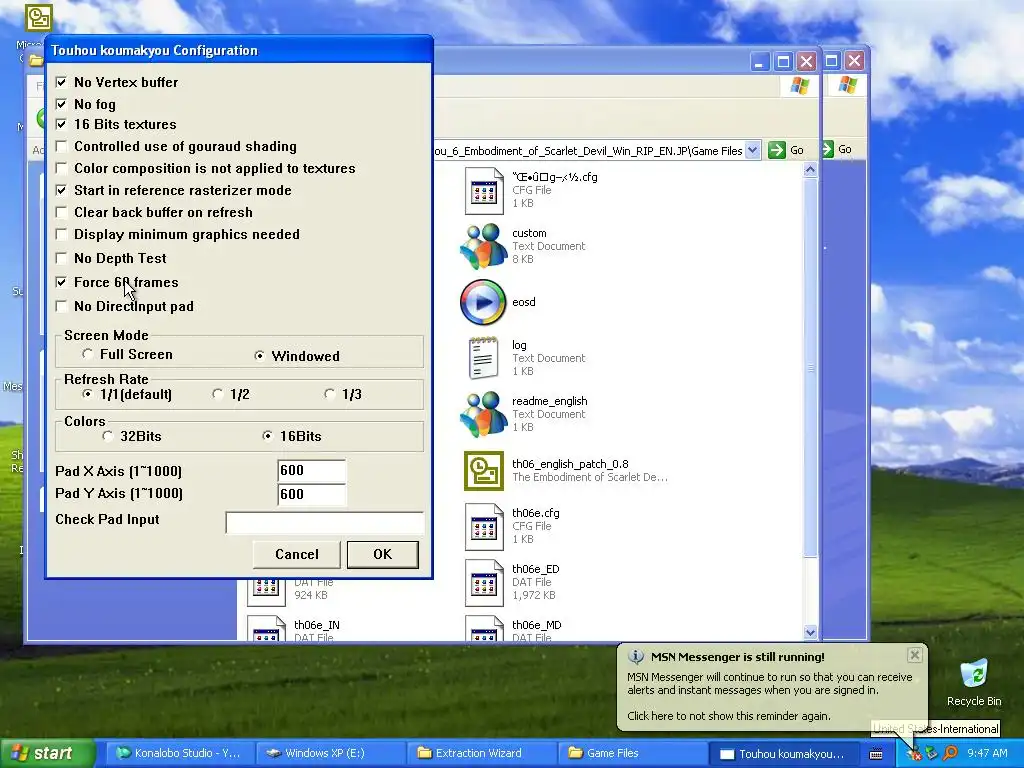Switch to Windows XP (E:) taskbar item
The width and height of the screenshot is (1024, 768).
[x=330, y=754]
